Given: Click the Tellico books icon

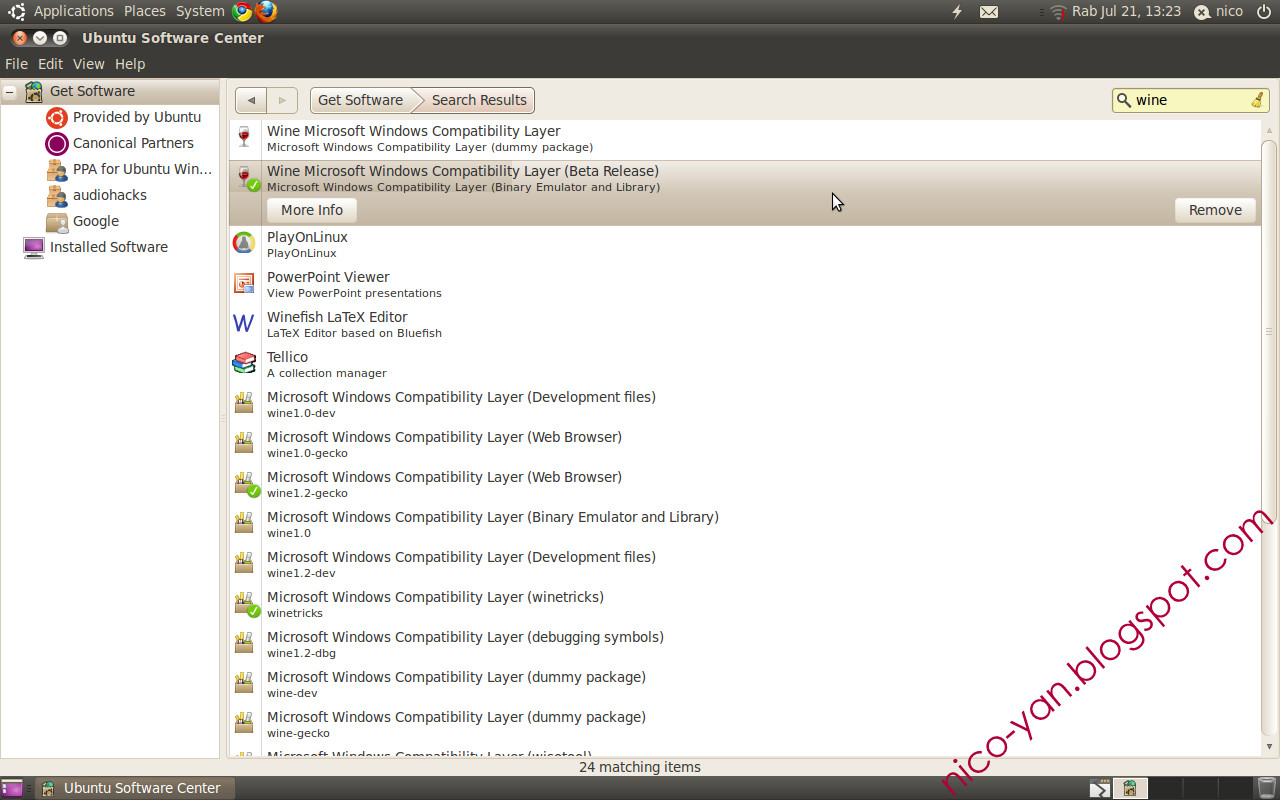Looking at the screenshot, I should [x=244, y=363].
